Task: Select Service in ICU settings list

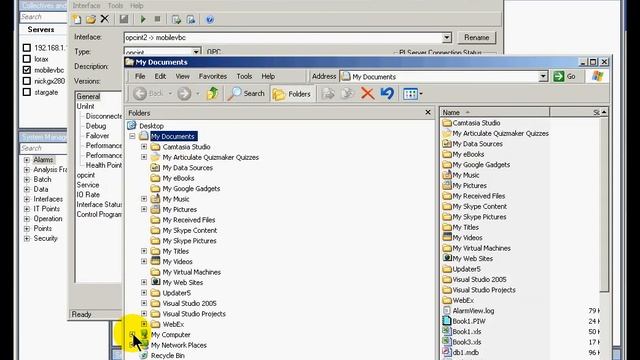Action: [88, 185]
